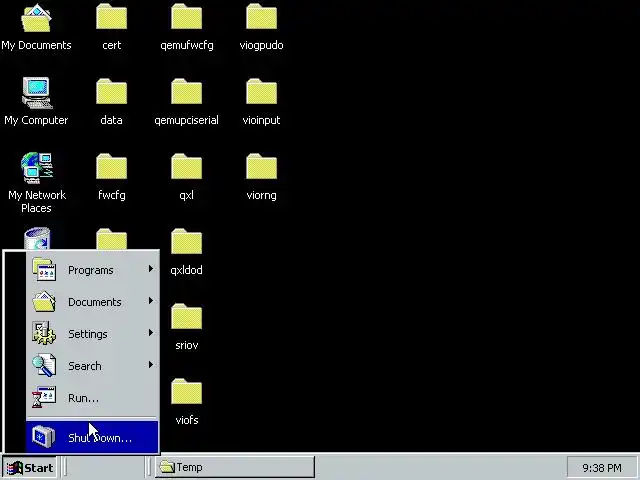
Task: Click the "cert" label text
Action: 111,45
